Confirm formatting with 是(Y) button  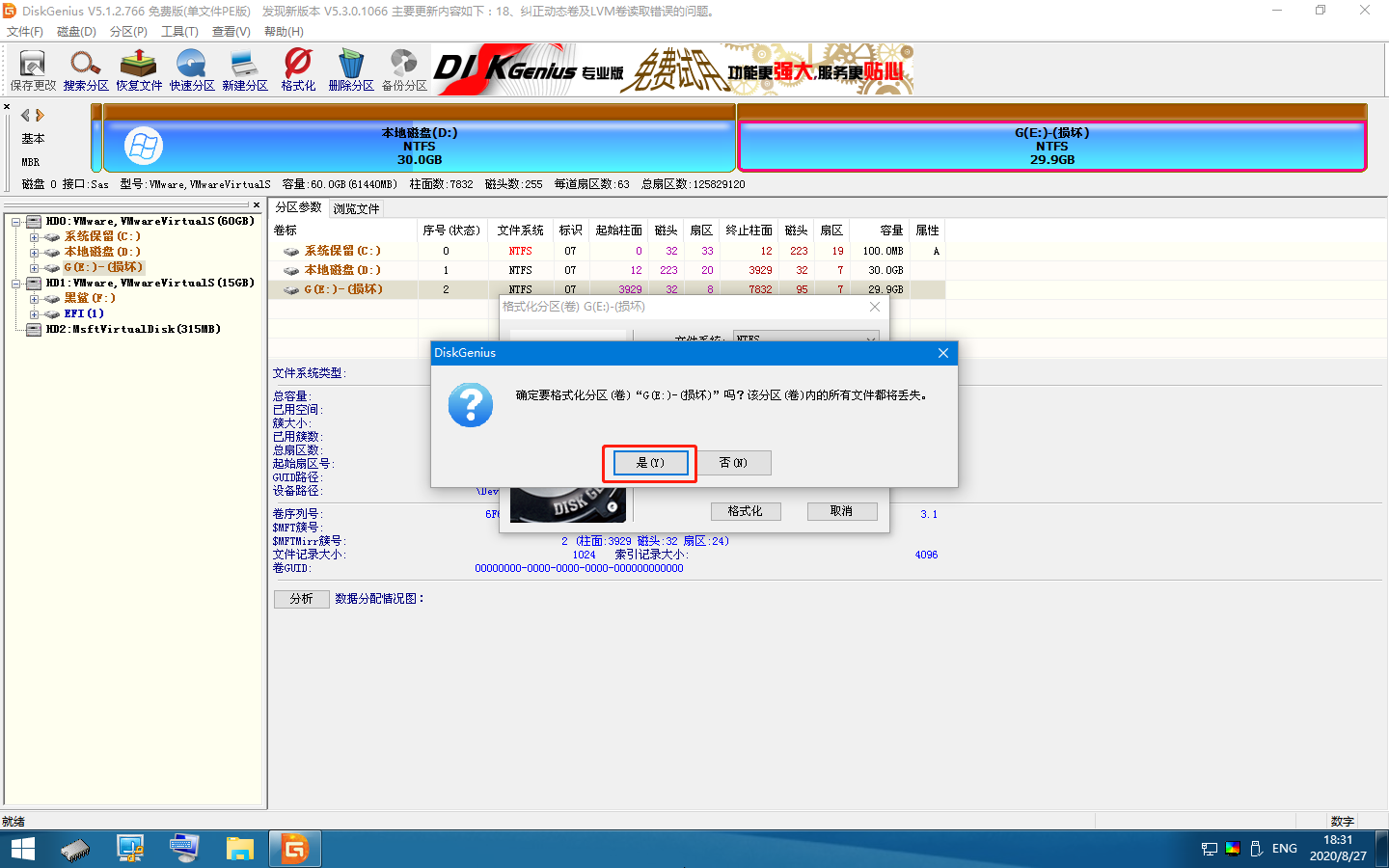point(650,463)
